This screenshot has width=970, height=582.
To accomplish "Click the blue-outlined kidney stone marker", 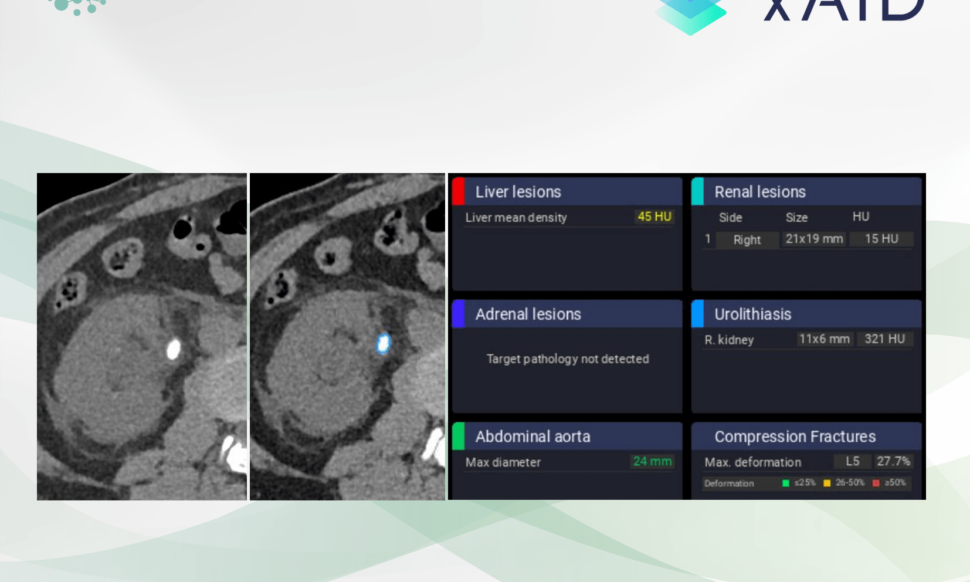I will click(x=384, y=343).
